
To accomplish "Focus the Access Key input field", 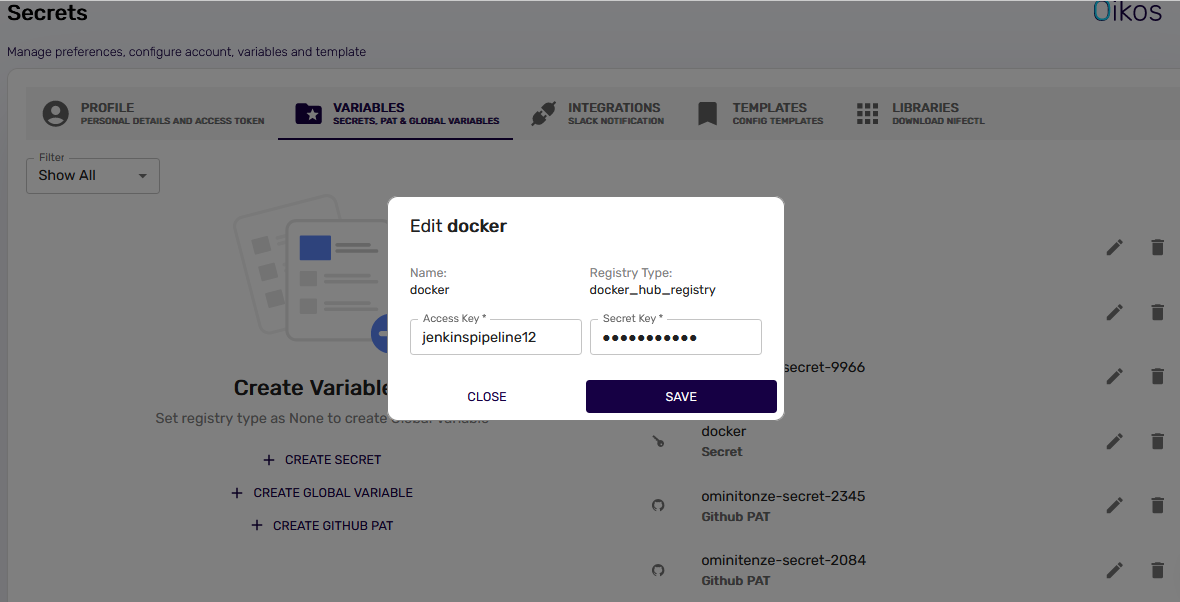I will [x=495, y=338].
